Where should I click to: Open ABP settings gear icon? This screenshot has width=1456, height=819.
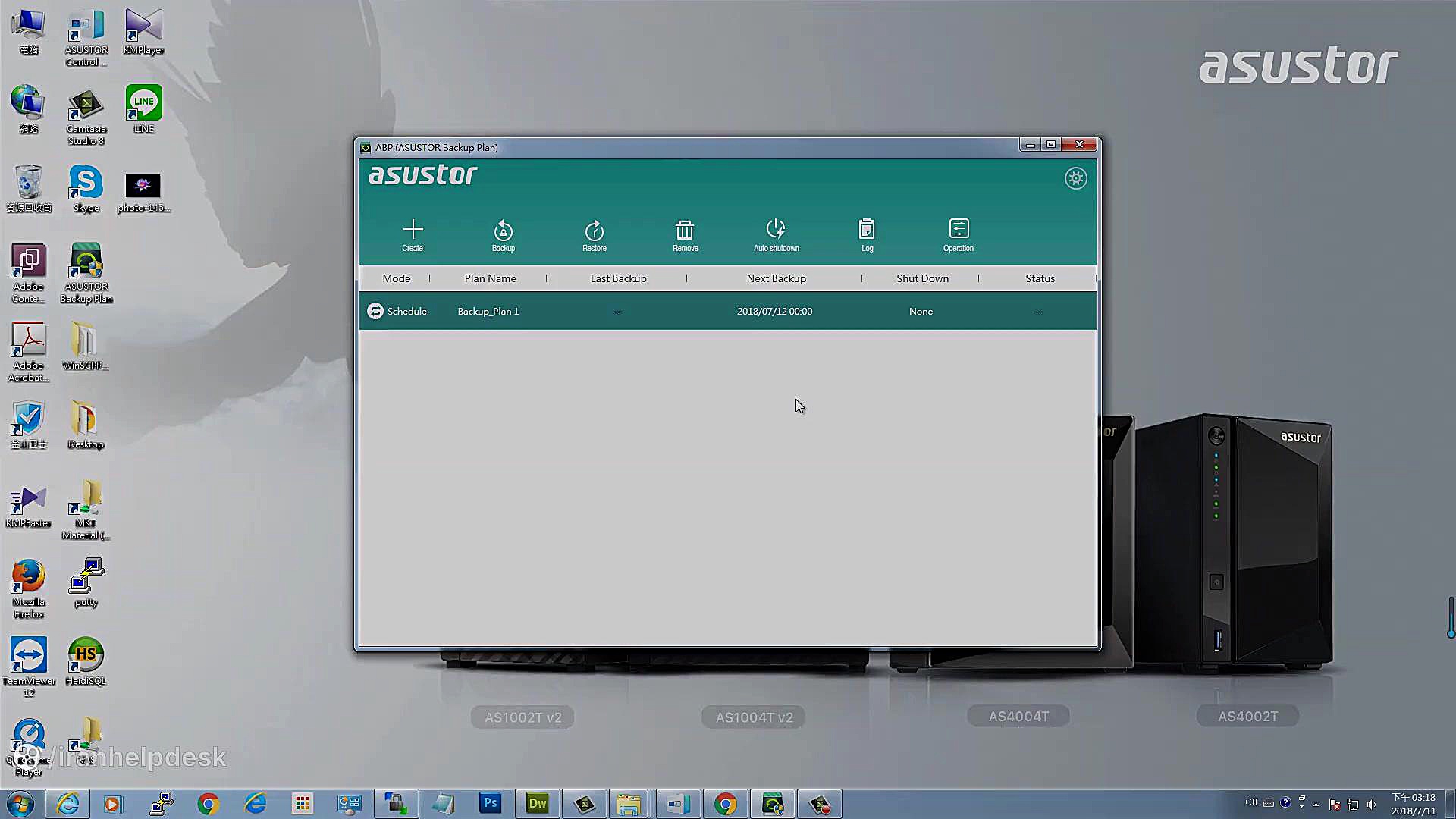pyautogui.click(x=1075, y=178)
